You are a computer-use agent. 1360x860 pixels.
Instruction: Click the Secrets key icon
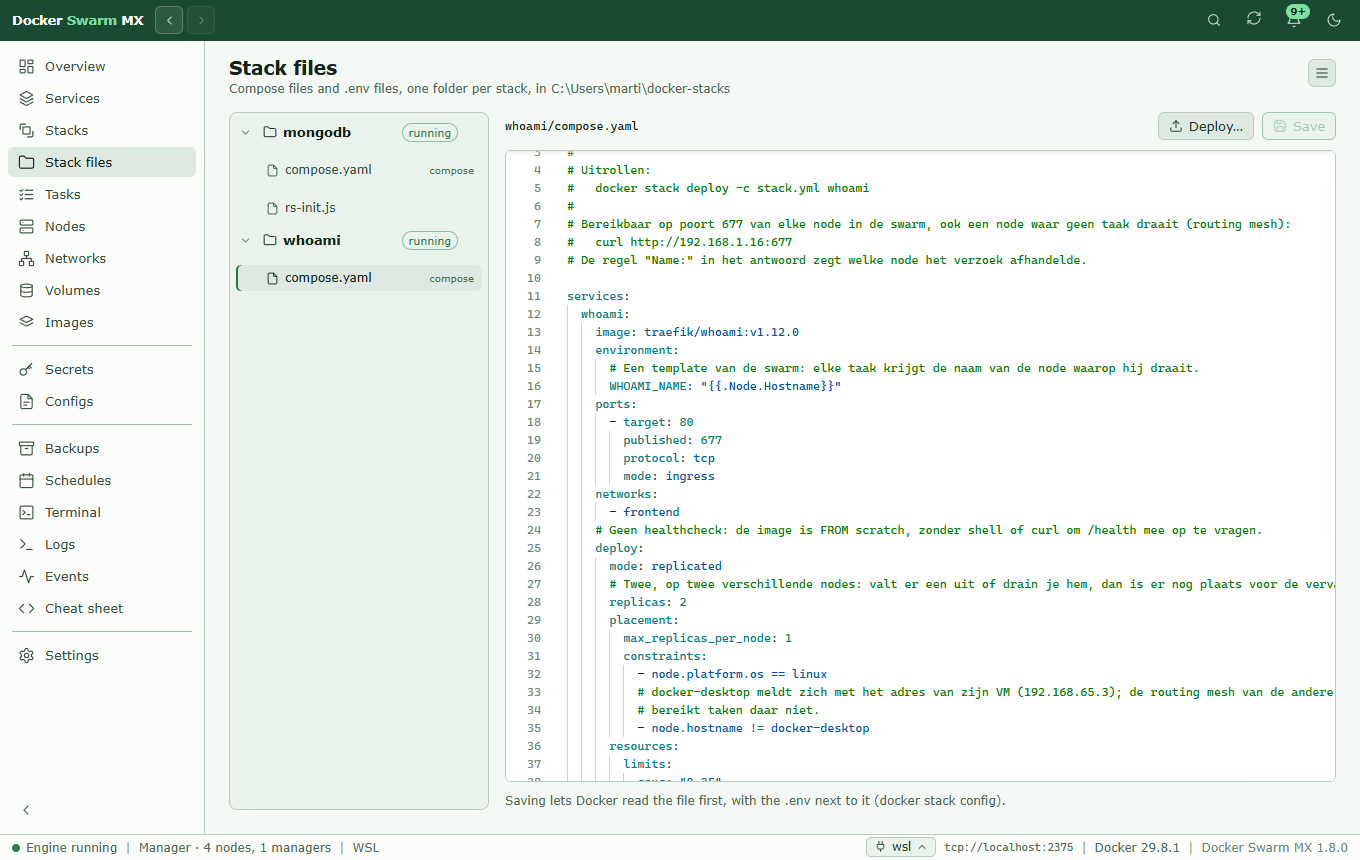[x=27, y=369]
